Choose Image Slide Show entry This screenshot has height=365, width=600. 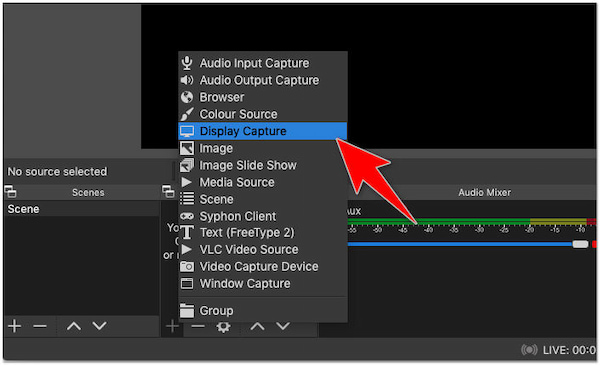coord(263,165)
